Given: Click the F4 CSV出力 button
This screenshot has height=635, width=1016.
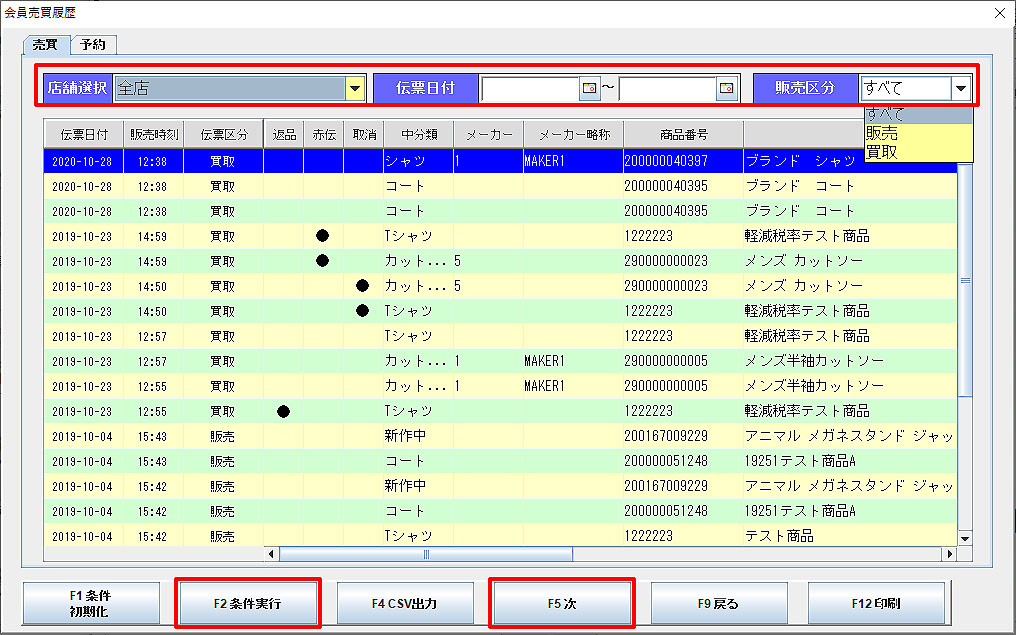Looking at the screenshot, I should [404, 603].
